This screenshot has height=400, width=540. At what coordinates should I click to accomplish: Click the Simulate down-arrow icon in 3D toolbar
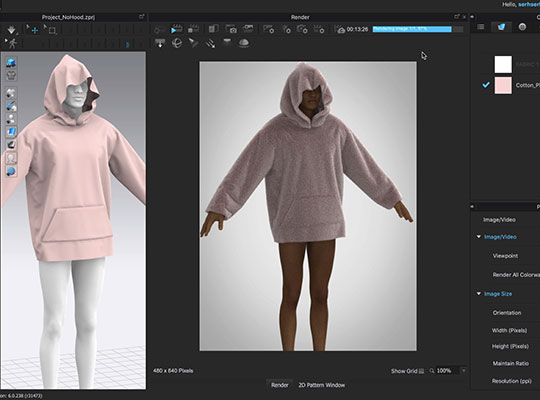(11, 30)
